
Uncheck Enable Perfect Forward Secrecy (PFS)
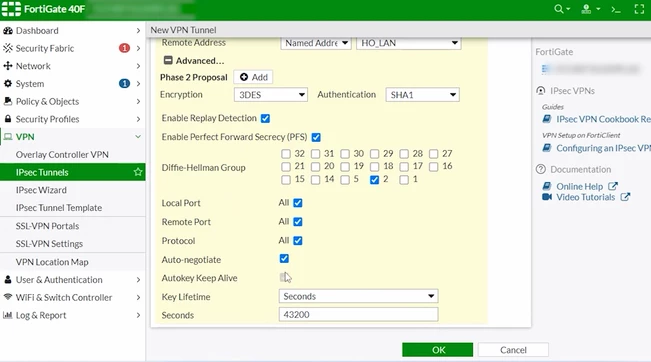[x=316, y=137]
